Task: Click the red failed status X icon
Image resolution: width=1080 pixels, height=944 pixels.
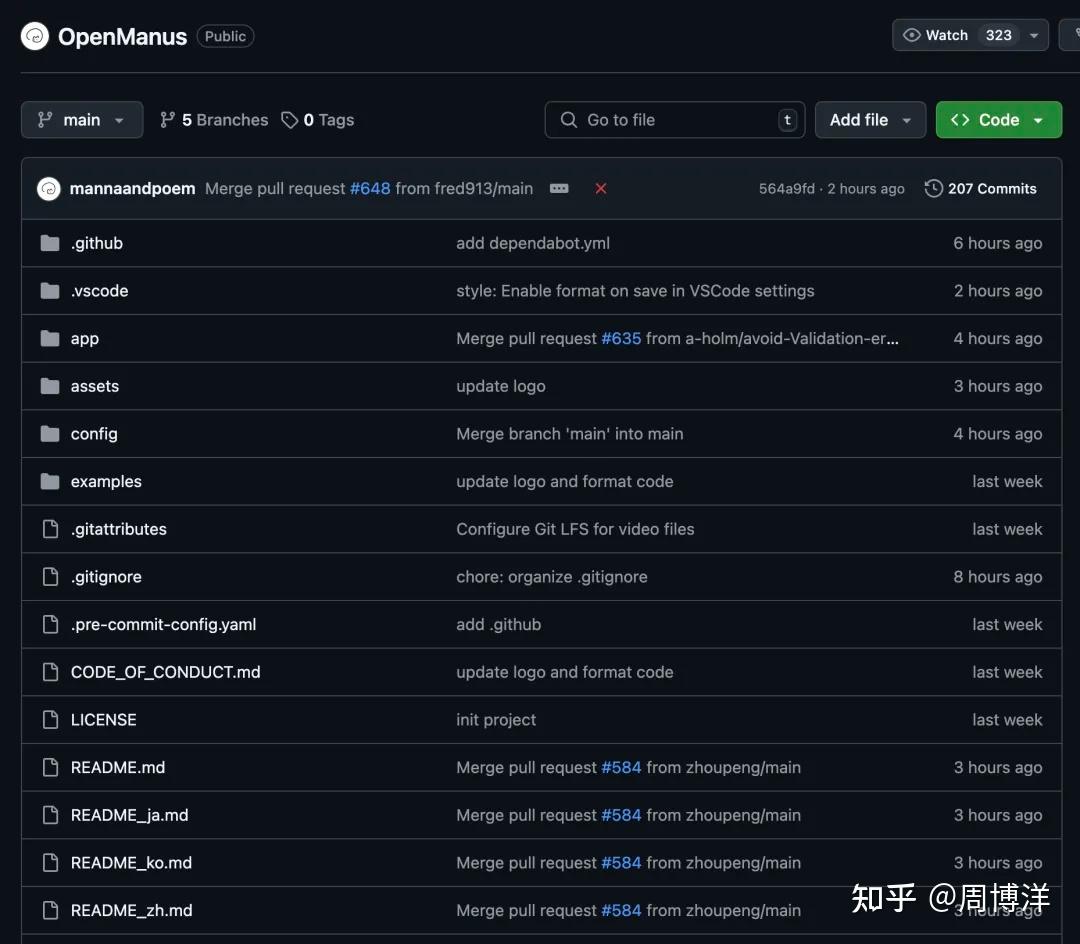Action: (x=601, y=189)
